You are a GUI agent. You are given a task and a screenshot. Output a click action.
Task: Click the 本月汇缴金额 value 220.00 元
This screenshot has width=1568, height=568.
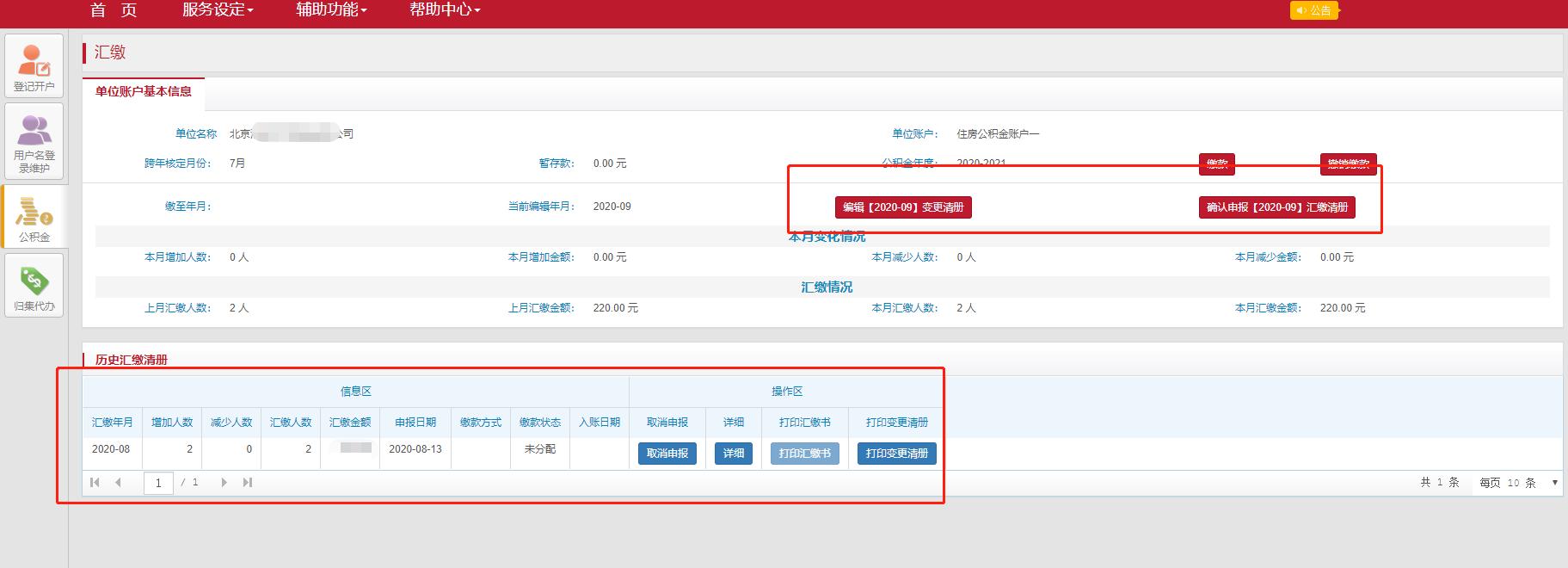(1343, 308)
